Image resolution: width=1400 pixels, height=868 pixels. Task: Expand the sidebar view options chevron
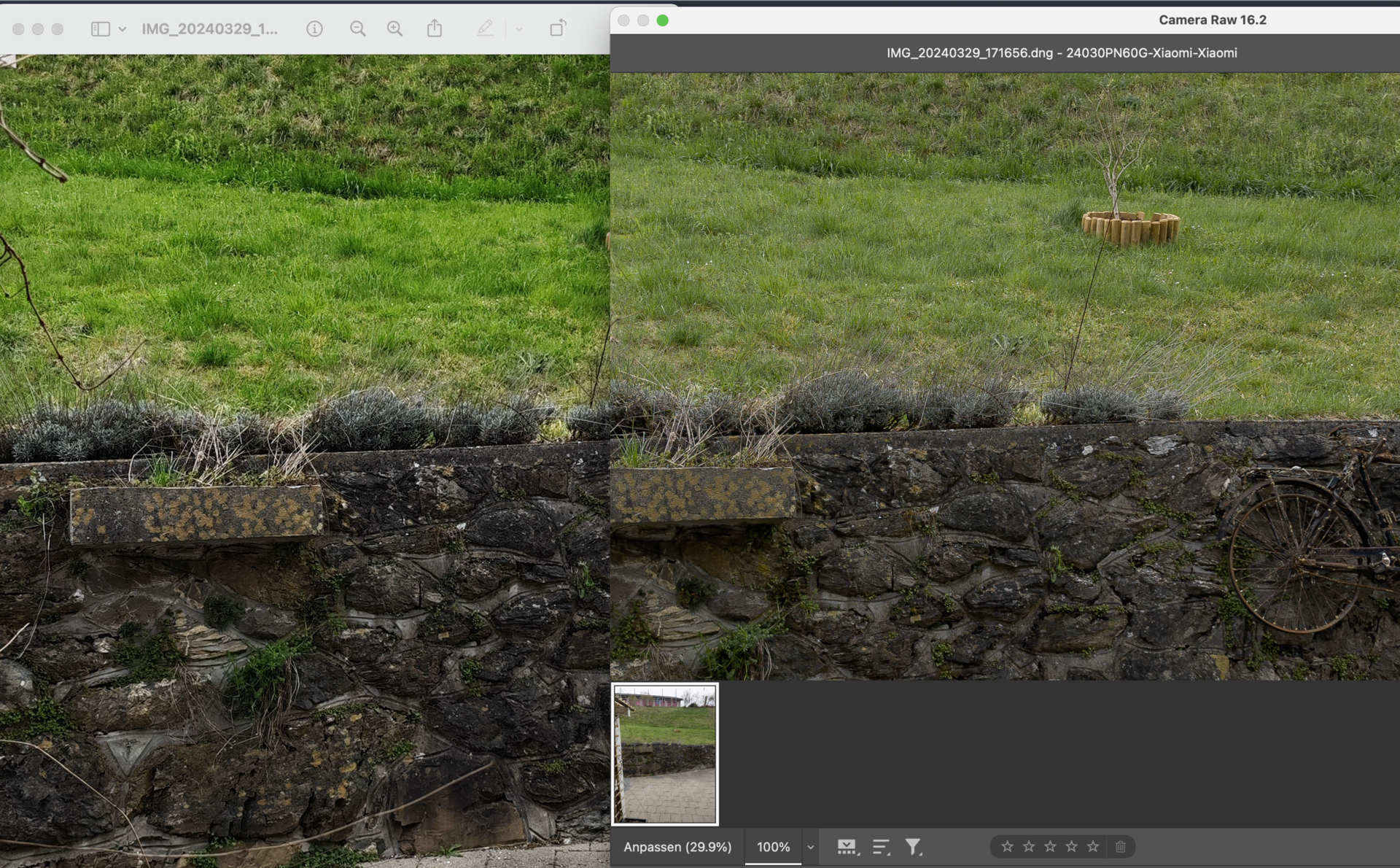122,29
